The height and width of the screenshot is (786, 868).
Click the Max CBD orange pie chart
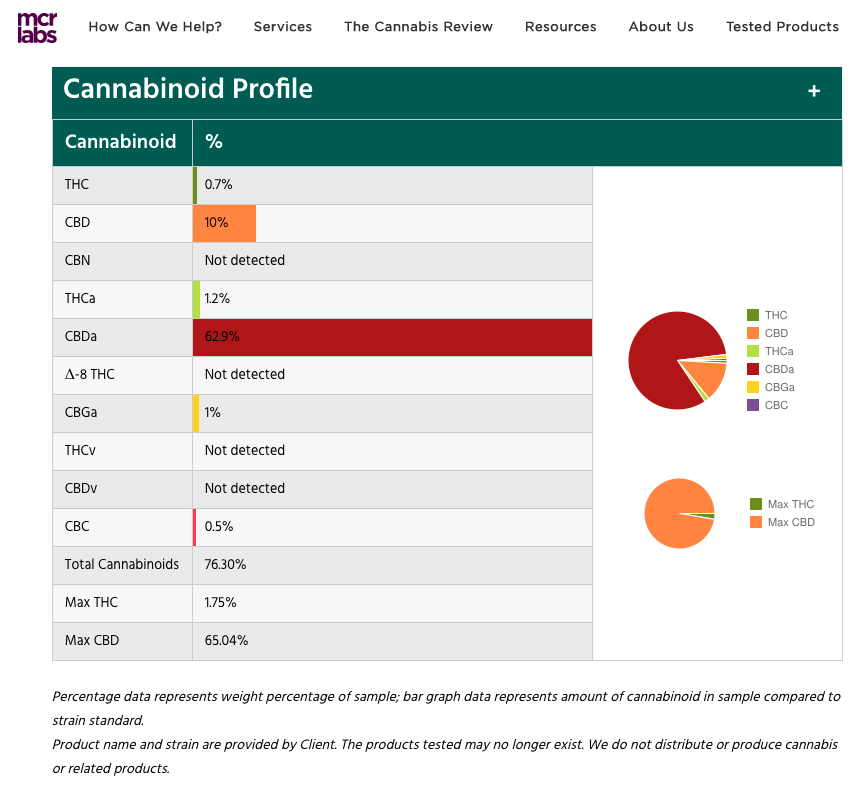678,513
